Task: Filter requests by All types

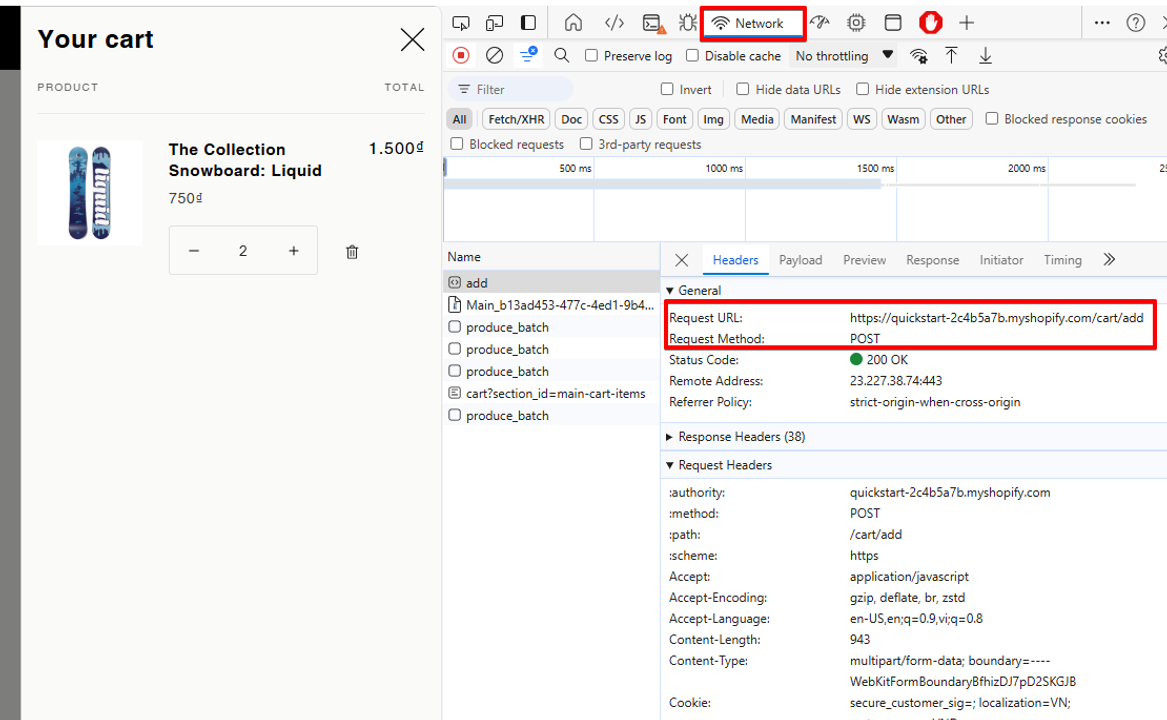Action: coord(460,119)
